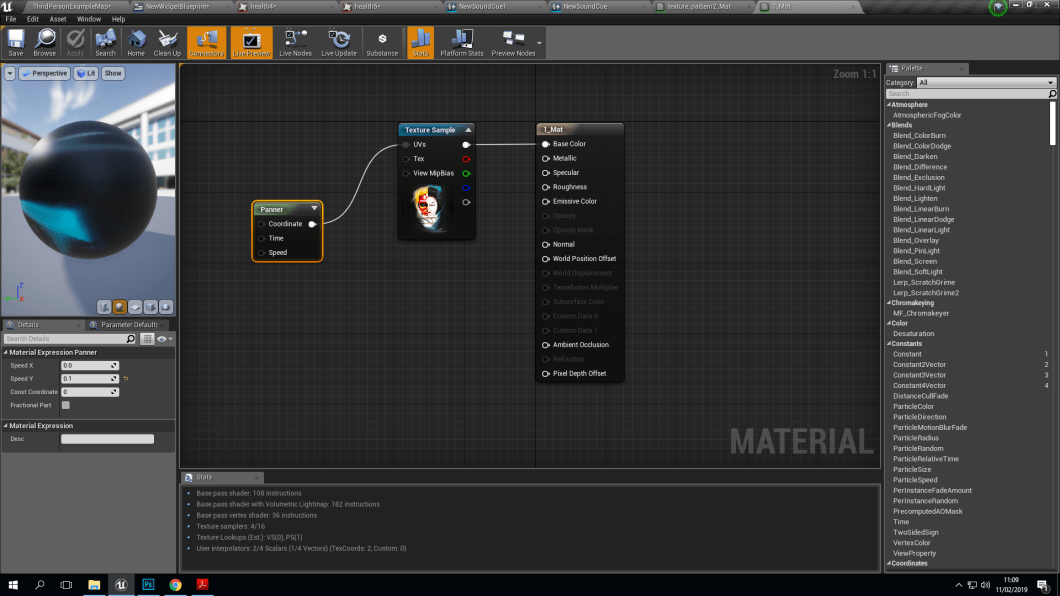Screen dimensions: 1060x596
Task: Run Clean Up on the graph
Action: pos(166,42)
